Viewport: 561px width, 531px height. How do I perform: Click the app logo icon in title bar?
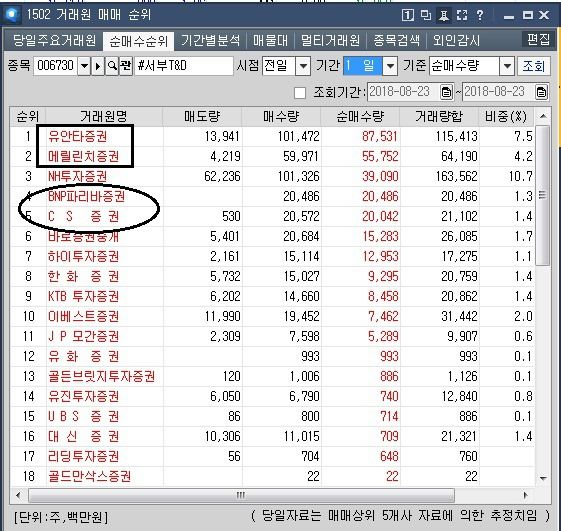12,14
